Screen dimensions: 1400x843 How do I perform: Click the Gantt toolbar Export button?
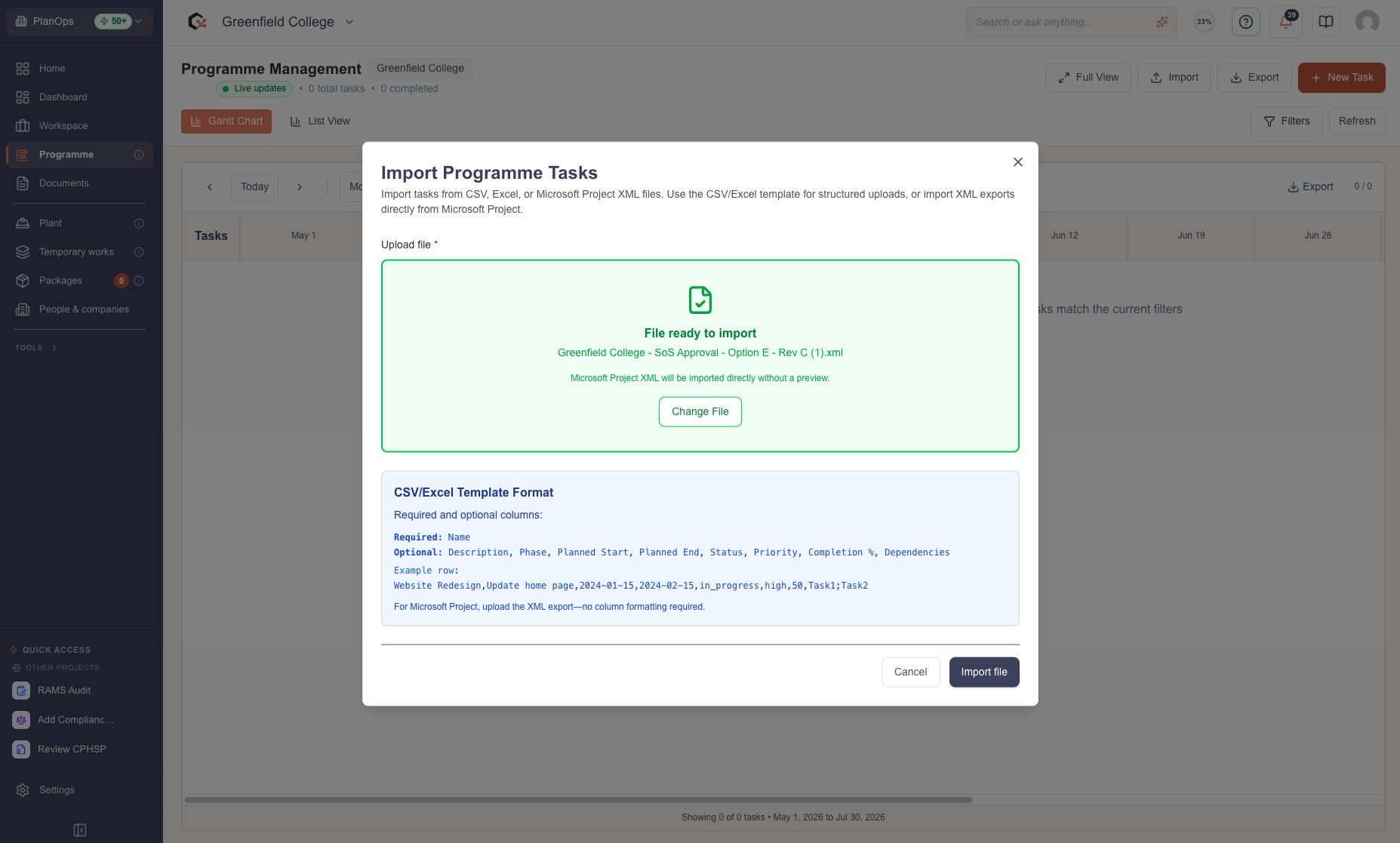point(1310,187)
